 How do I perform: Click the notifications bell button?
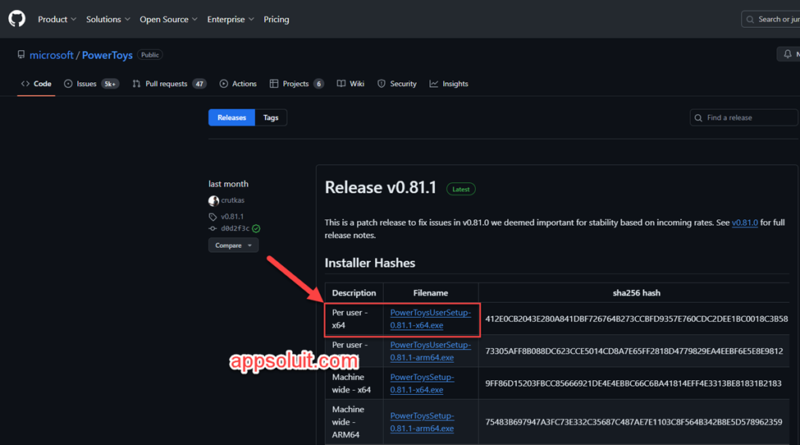coord(788,54)
